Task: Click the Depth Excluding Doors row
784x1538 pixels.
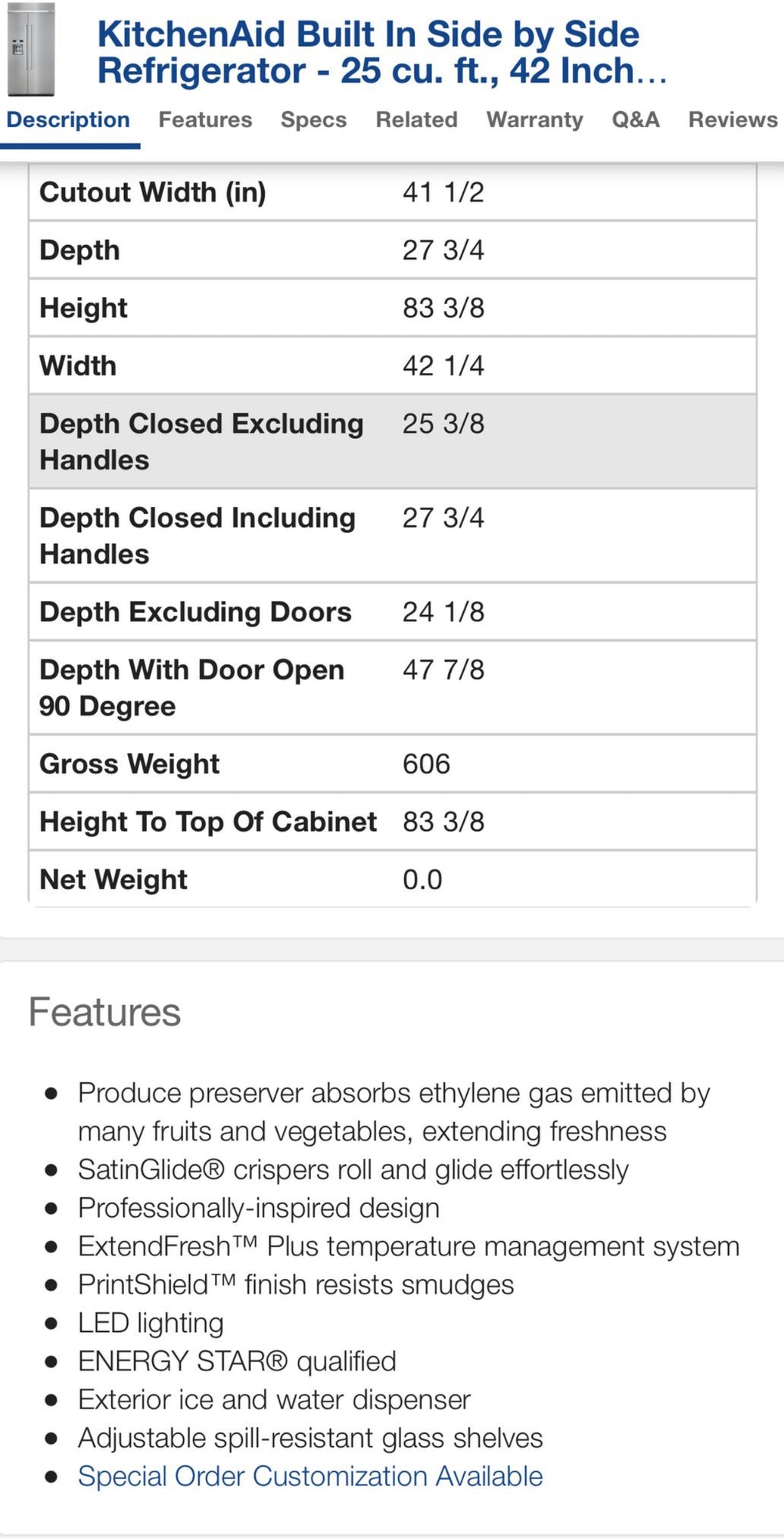Action: [392, 612]
